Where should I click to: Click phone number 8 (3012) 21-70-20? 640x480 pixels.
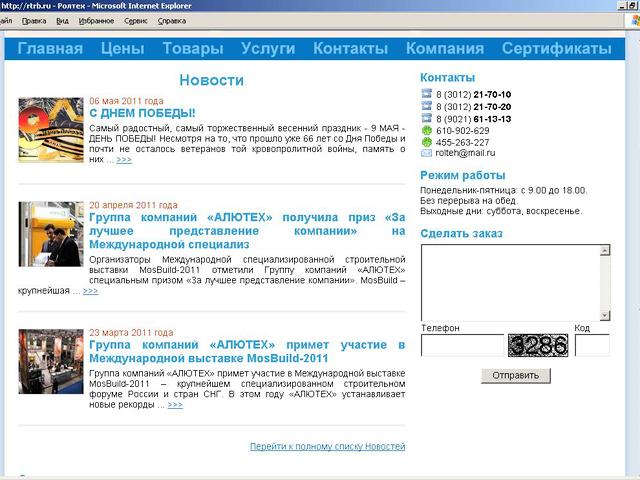point(473,107)
